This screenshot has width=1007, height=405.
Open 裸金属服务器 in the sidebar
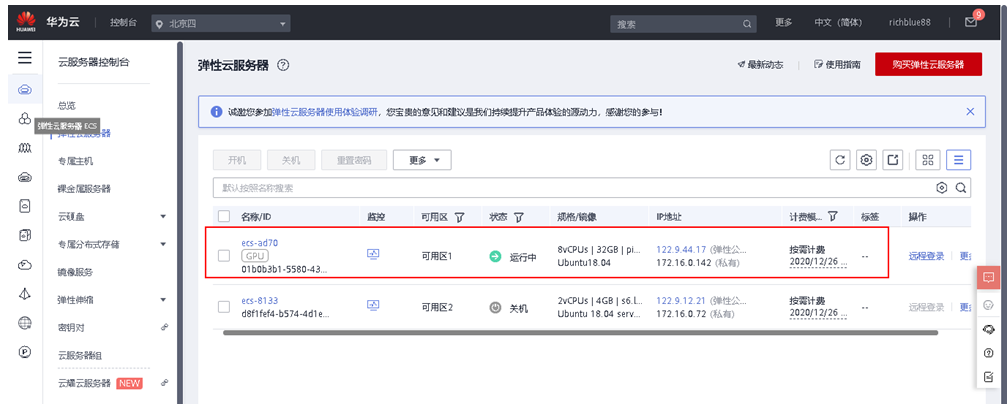point(84,189)
